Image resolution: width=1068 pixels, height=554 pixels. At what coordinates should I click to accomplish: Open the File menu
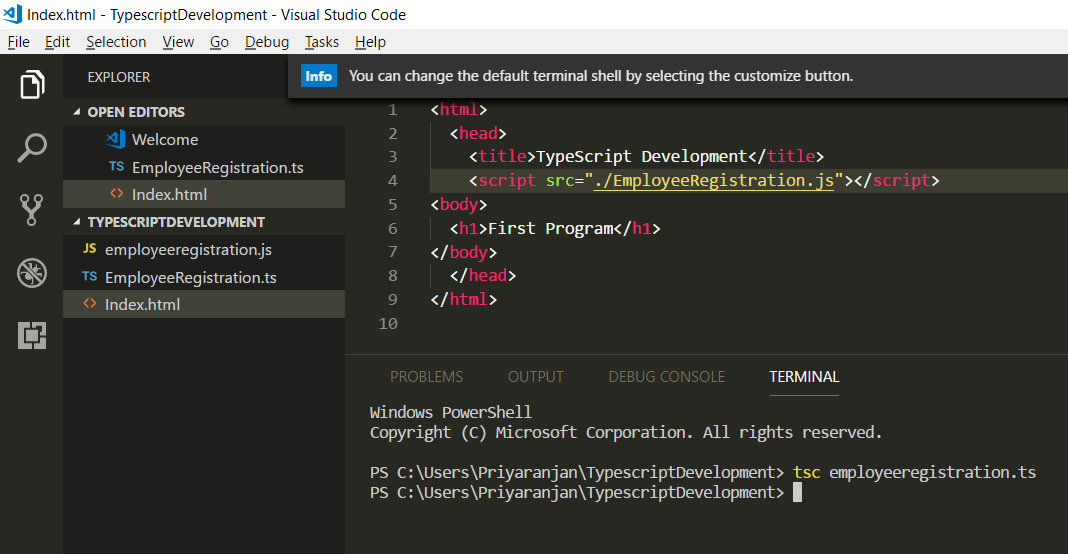click(x=18, y=42)
